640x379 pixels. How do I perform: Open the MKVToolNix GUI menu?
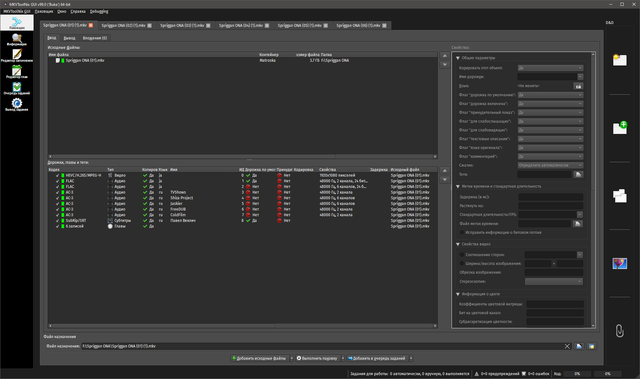click(17, 11)
